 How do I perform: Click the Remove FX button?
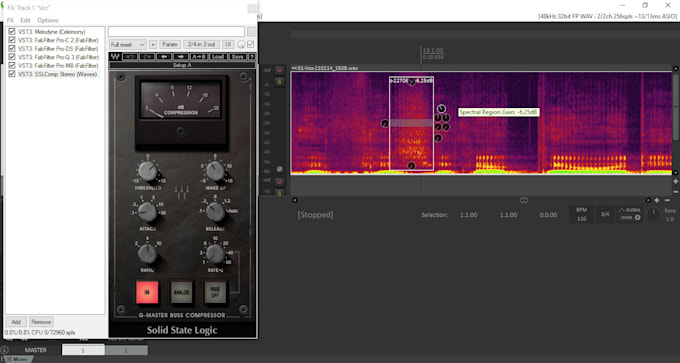41,322
